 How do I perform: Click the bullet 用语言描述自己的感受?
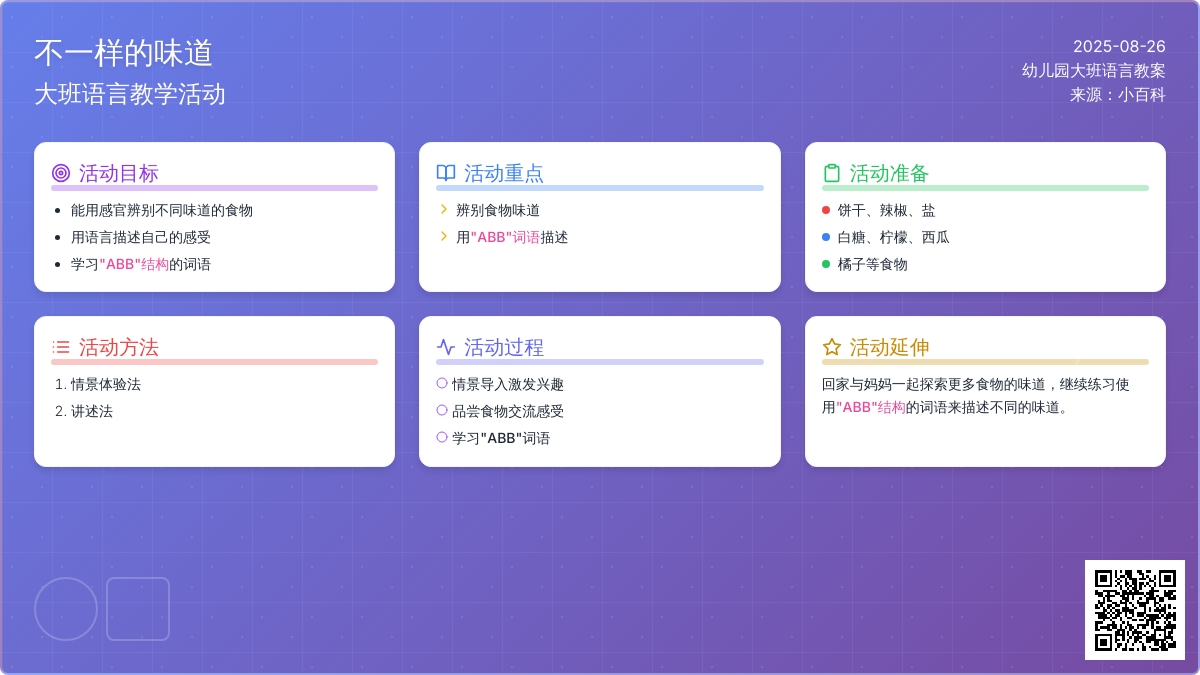point(141,237)
